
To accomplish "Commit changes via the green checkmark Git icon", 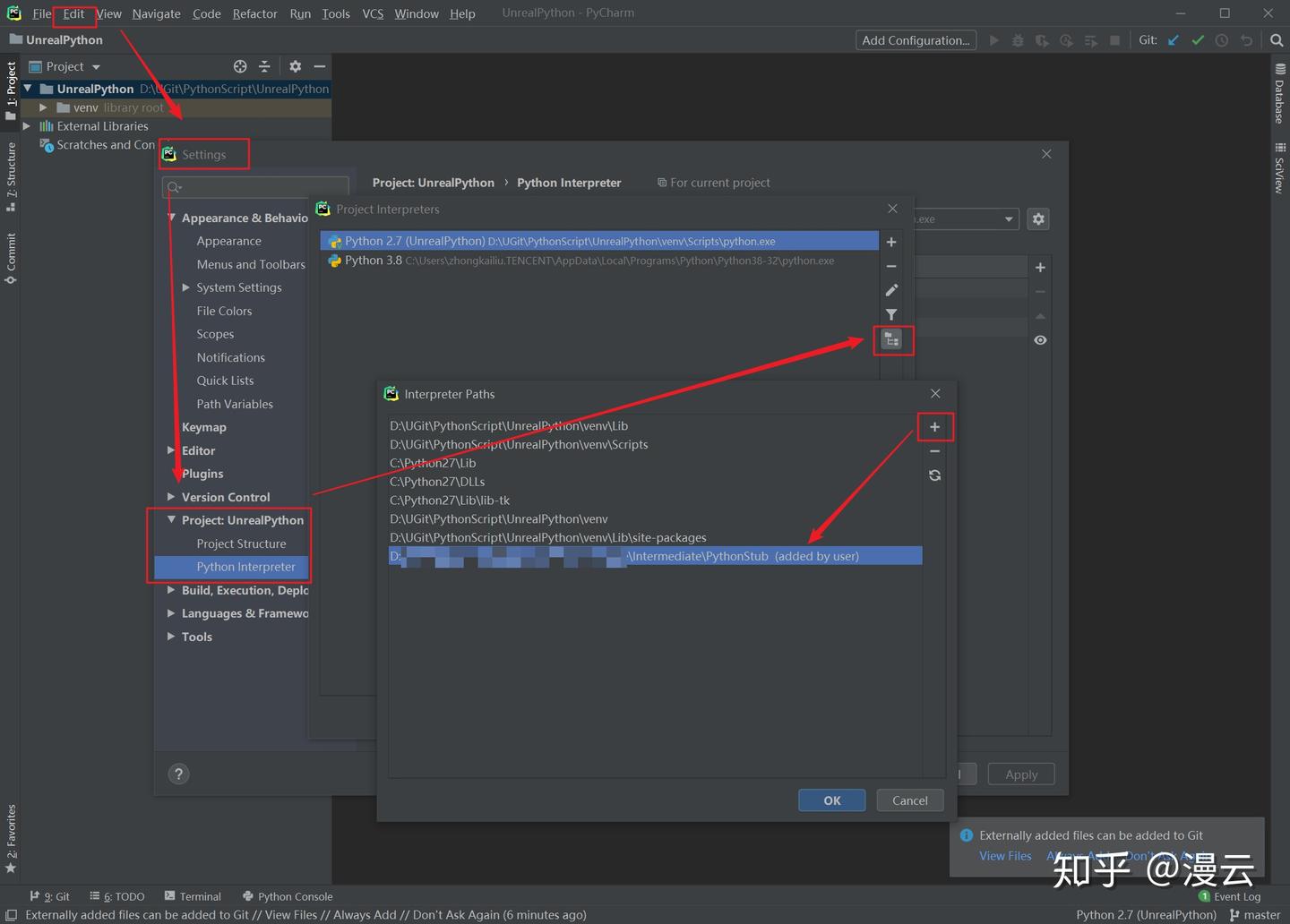I will click(1198, 40).
